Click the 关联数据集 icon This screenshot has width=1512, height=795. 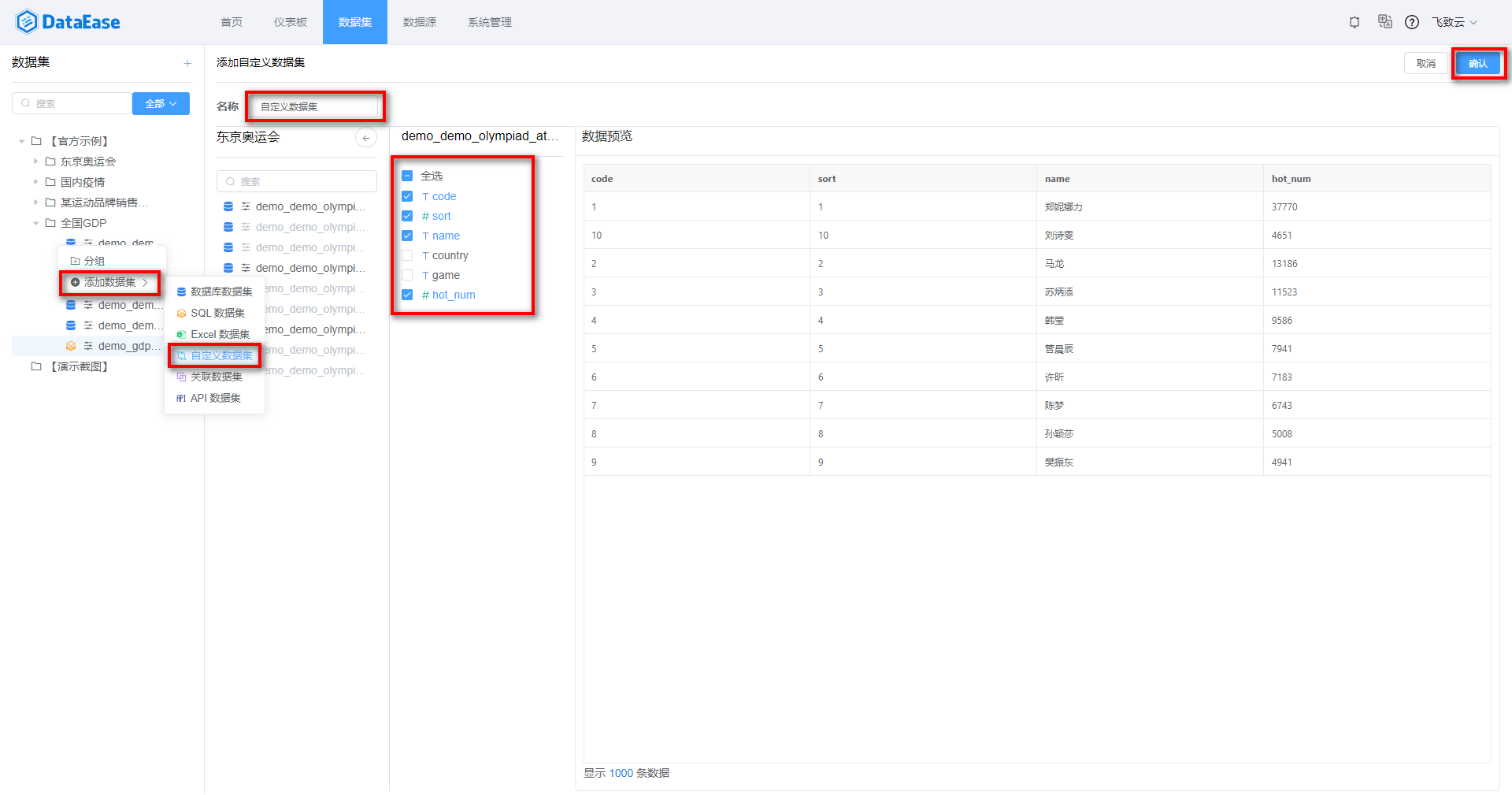coord(181,377)
